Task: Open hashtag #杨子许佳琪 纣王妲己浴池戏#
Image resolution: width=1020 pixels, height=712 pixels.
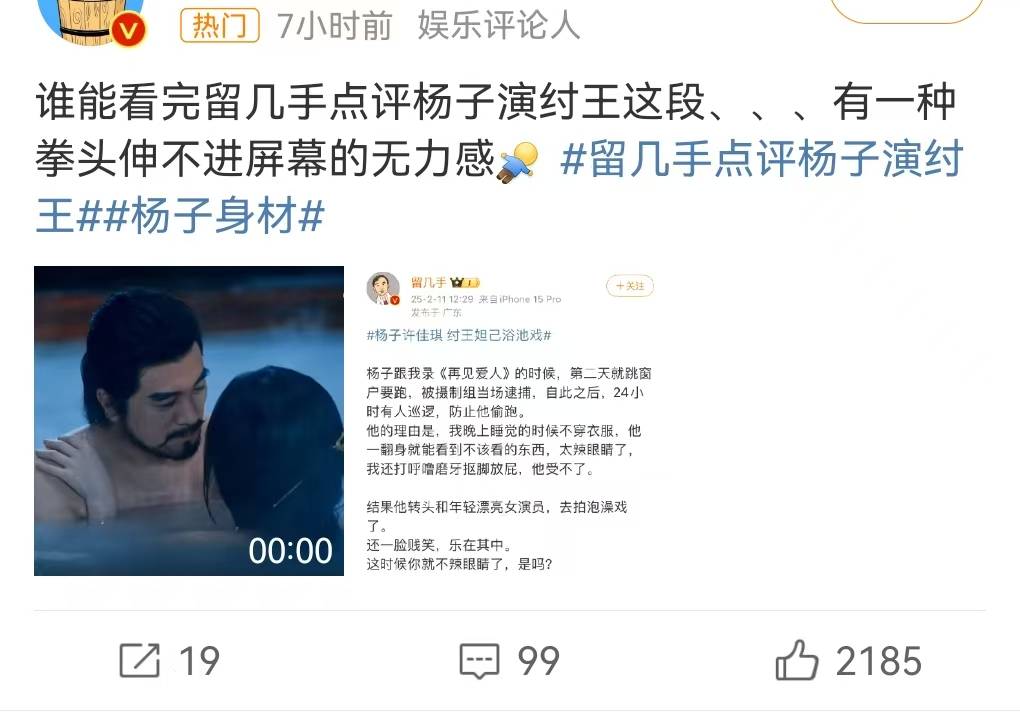Action: (x=459, y=336)
